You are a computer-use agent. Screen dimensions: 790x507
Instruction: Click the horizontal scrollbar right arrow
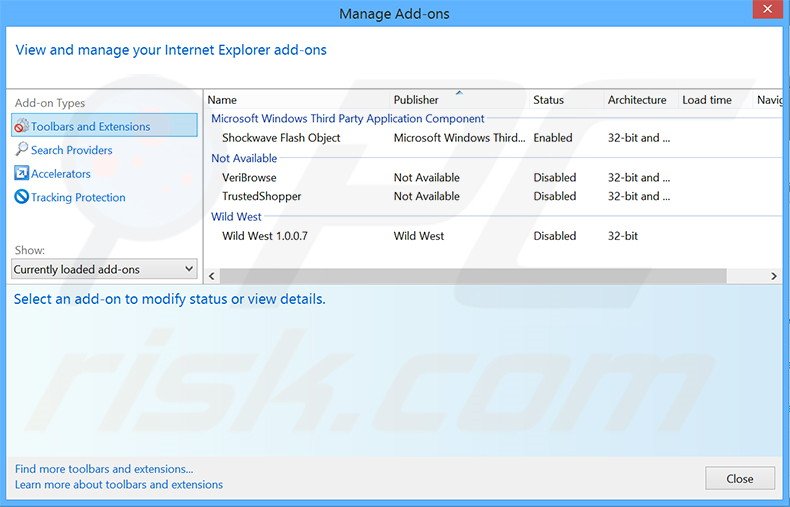[774, 276]
